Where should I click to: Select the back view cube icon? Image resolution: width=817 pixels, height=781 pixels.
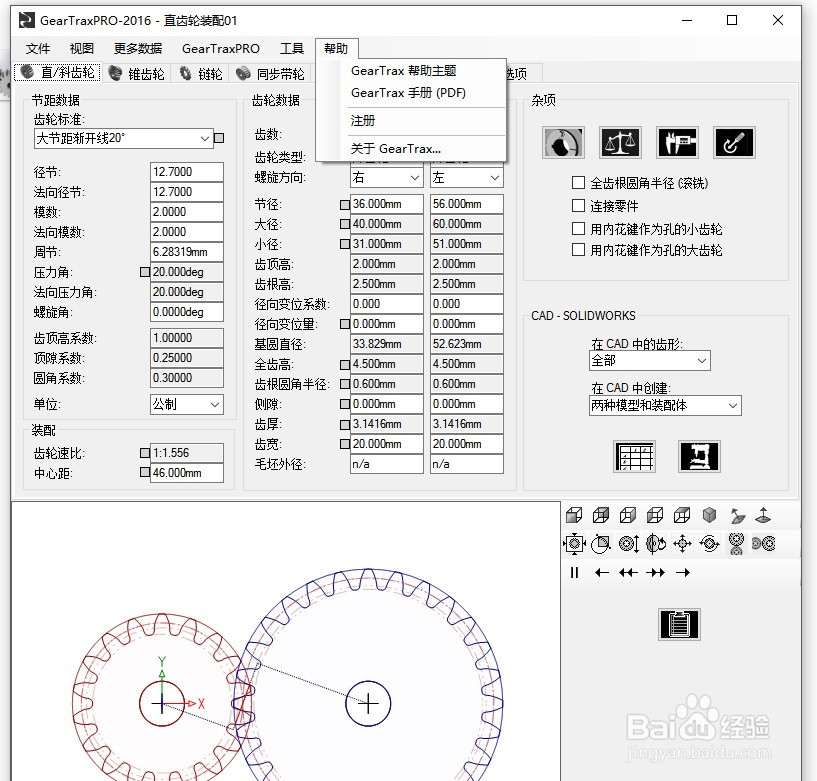(601, 515)
